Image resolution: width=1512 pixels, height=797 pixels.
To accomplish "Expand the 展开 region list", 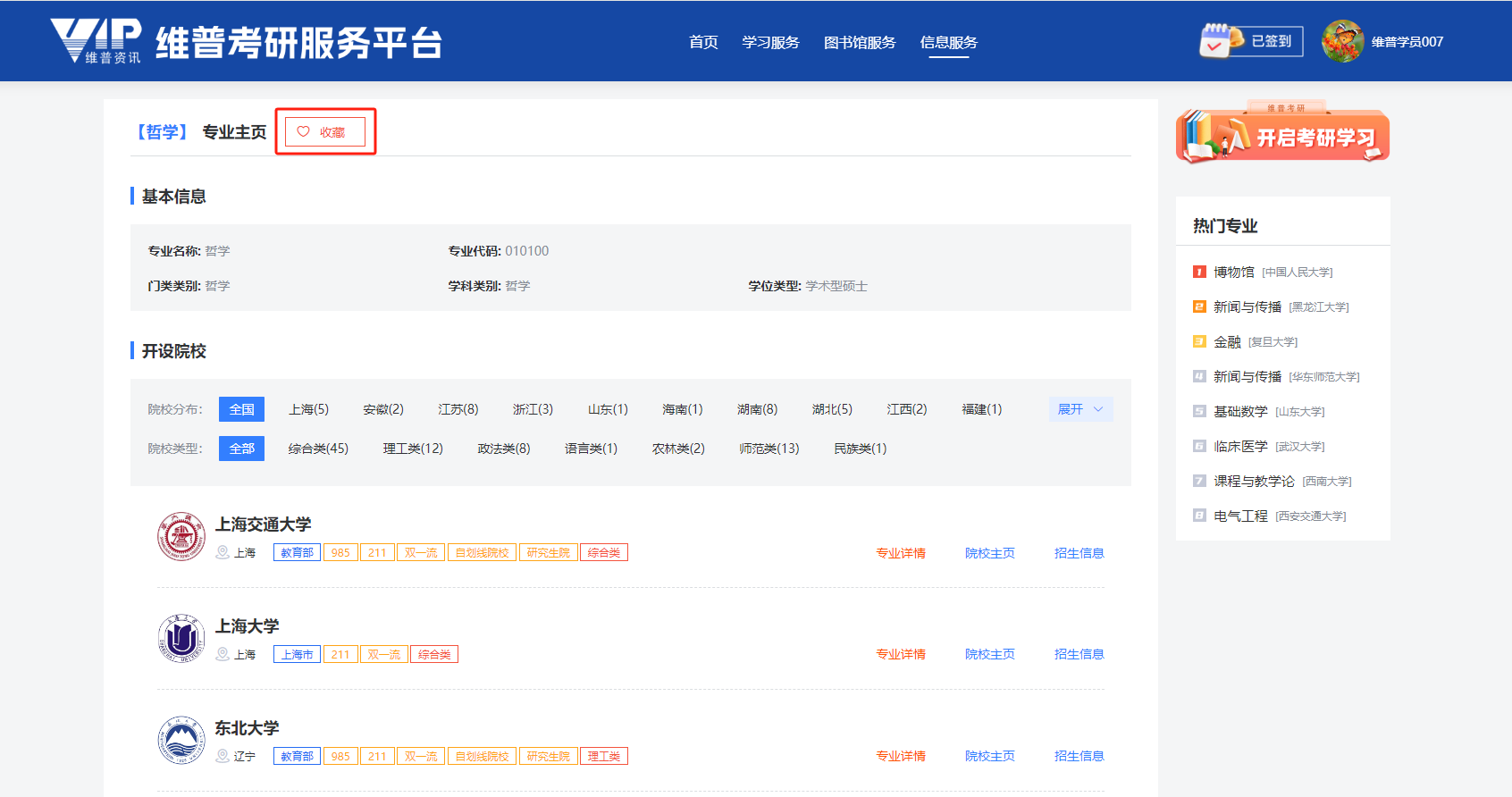I will click(x=1080, y=409).
